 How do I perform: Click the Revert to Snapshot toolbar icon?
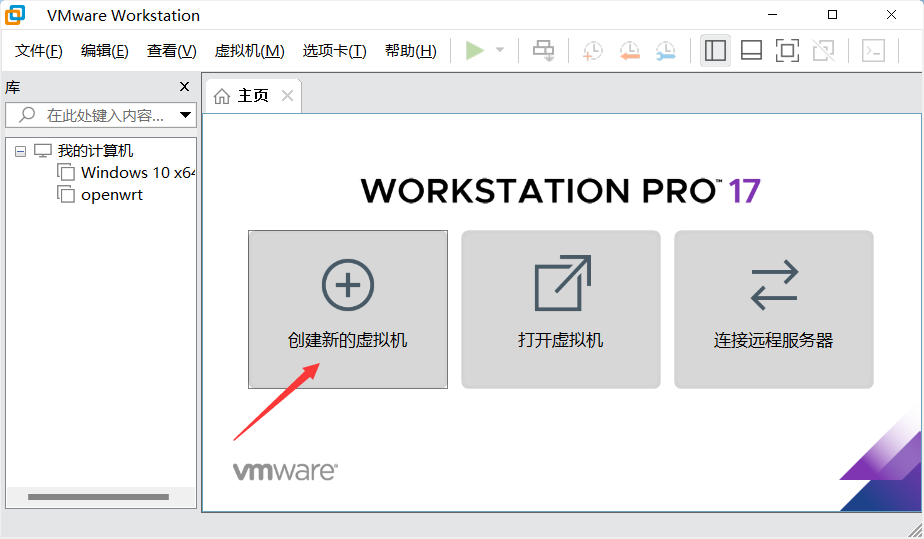coord(629,51)
